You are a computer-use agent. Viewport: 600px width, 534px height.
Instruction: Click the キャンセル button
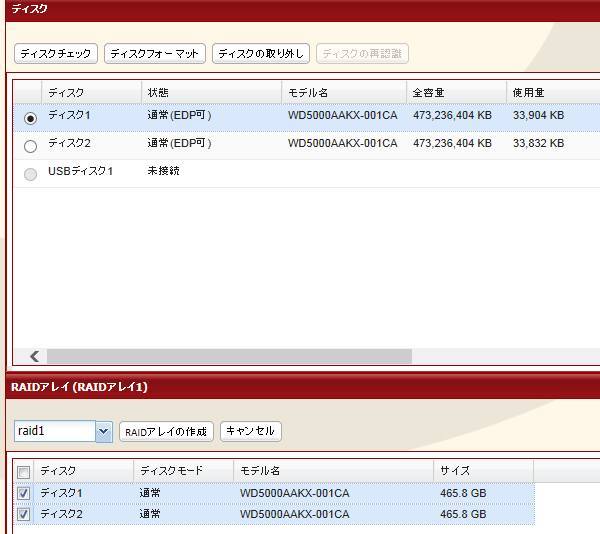point(250,431)
